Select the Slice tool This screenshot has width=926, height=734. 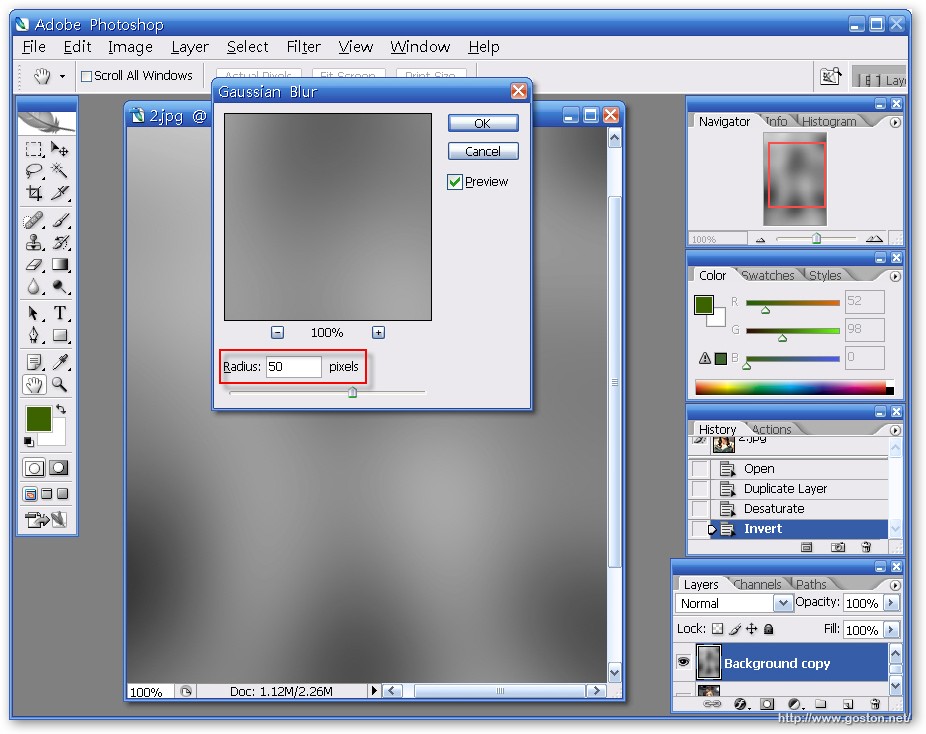click(60, 193)
